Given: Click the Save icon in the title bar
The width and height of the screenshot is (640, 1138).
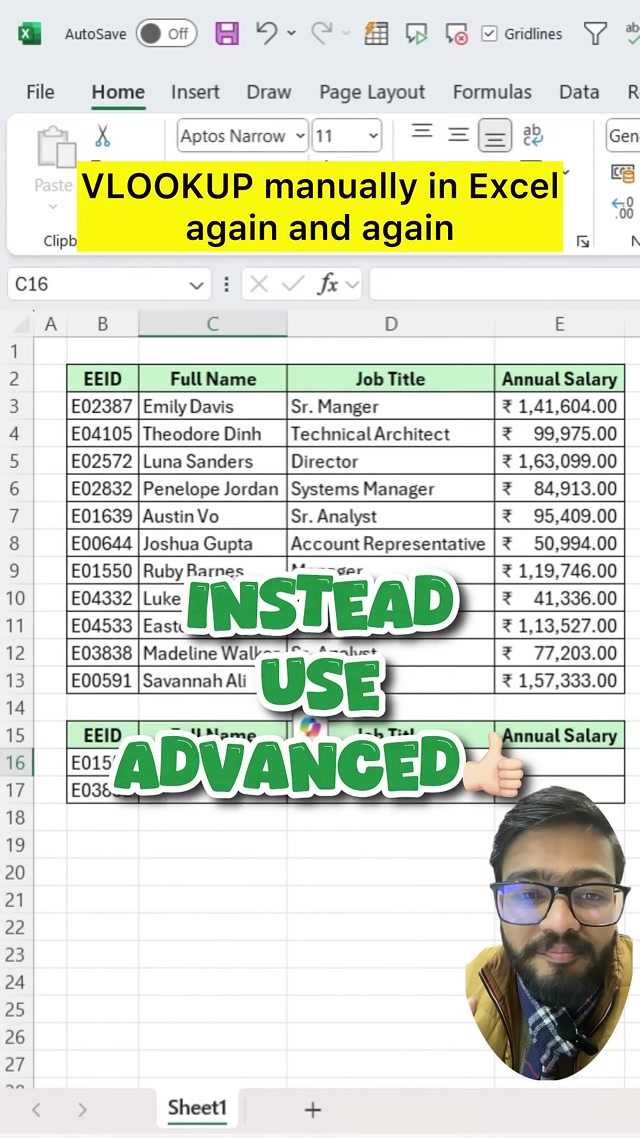Looking at the screenshot, I should tap(227, 34).
